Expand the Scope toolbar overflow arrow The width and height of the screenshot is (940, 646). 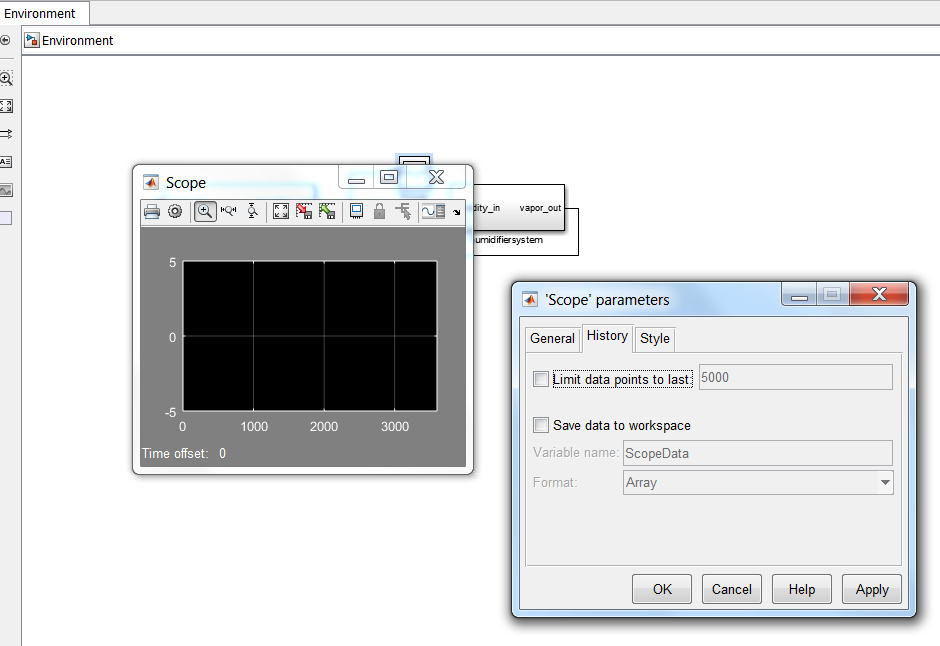[457, 212]
